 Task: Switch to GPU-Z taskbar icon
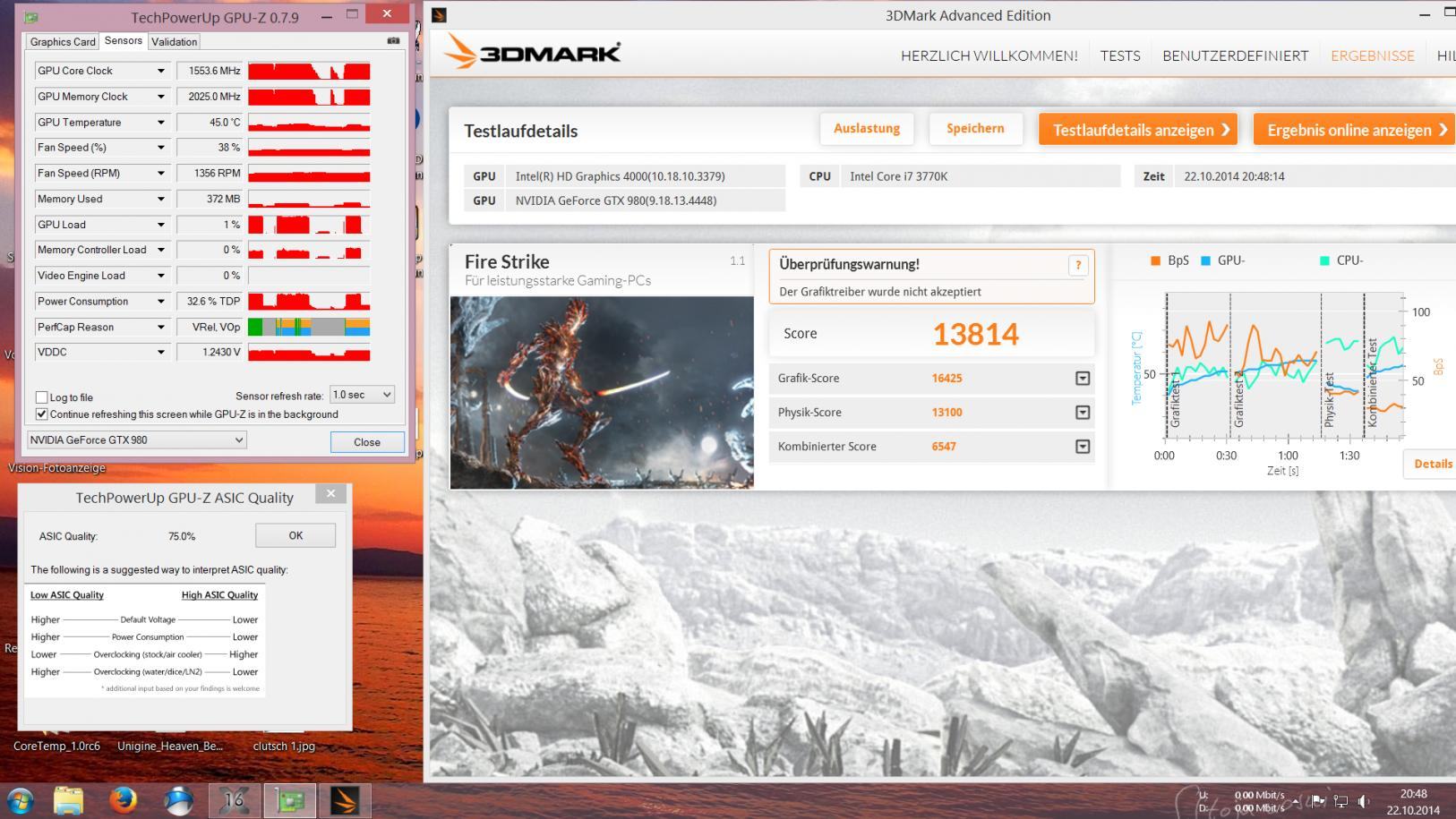(290, 800)
